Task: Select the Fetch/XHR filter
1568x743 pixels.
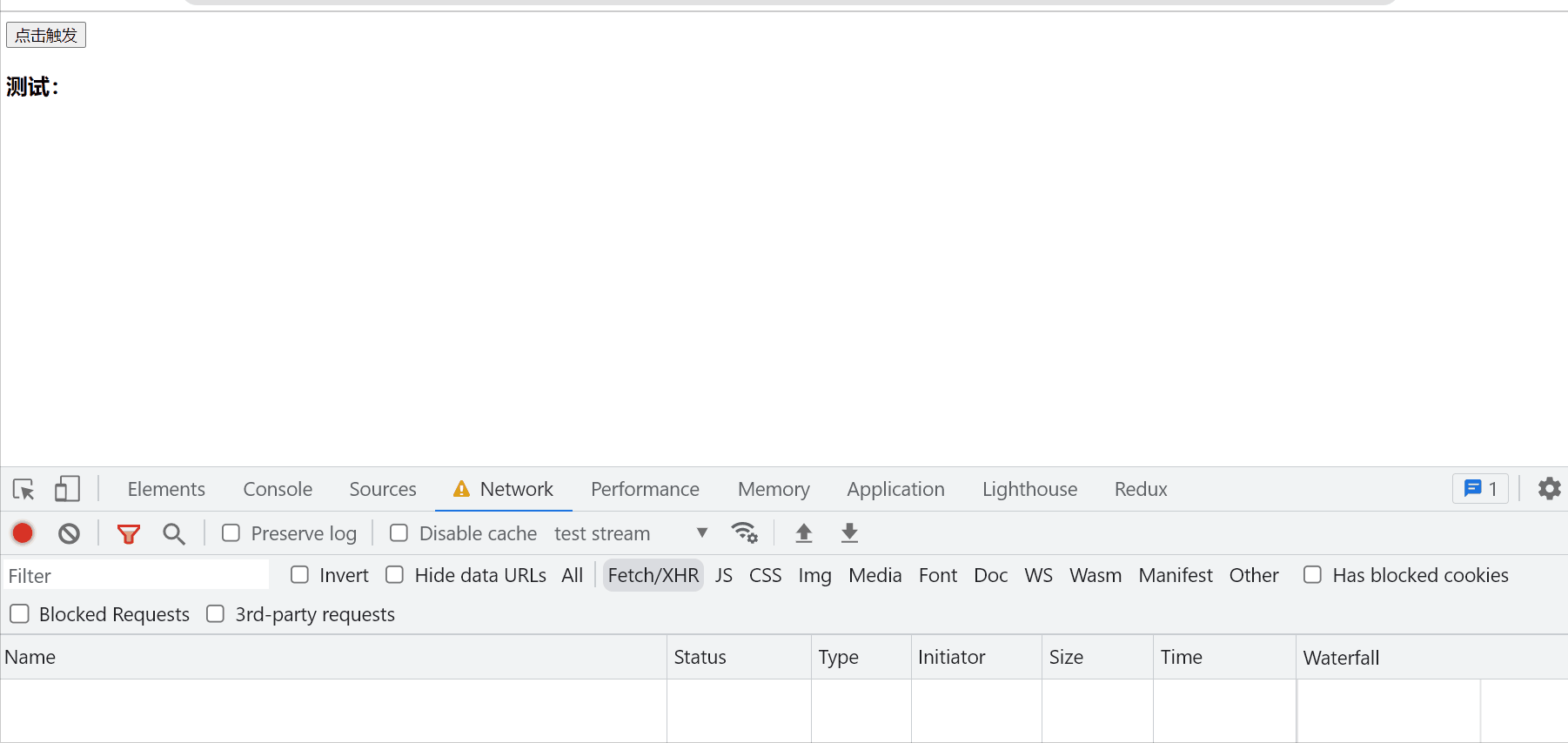Action: coord(653,575)
